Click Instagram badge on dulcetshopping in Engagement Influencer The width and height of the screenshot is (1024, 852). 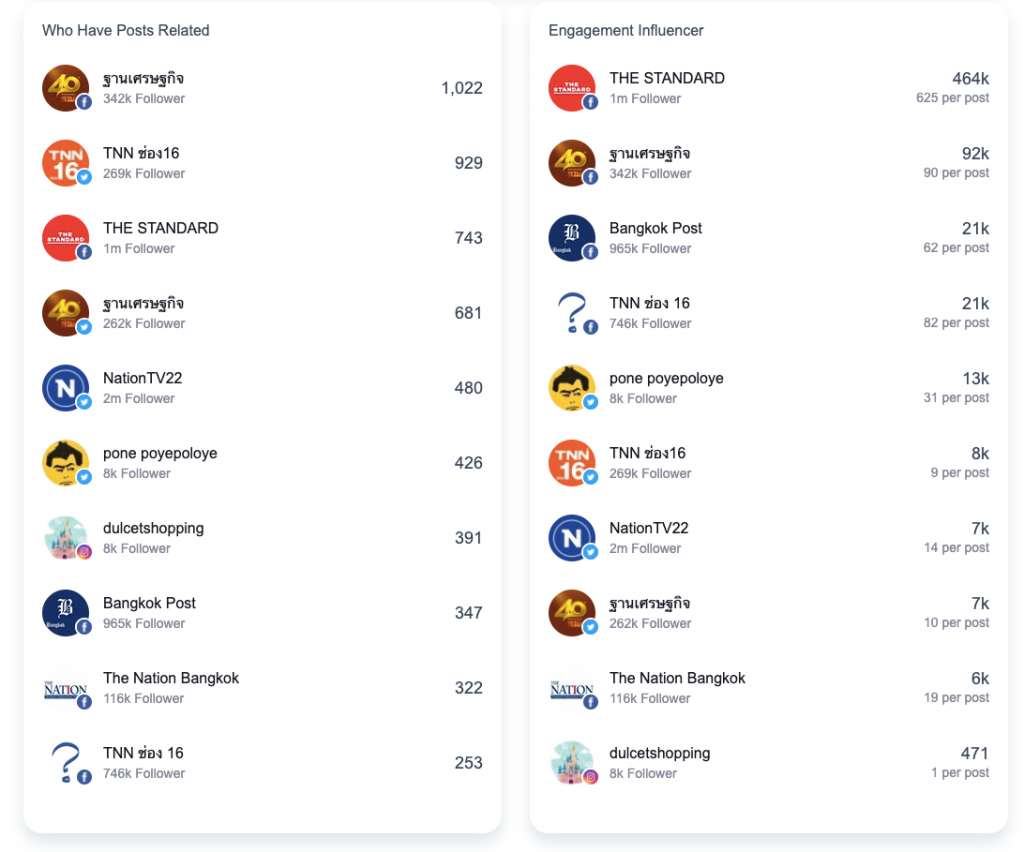tap(590, 777)
